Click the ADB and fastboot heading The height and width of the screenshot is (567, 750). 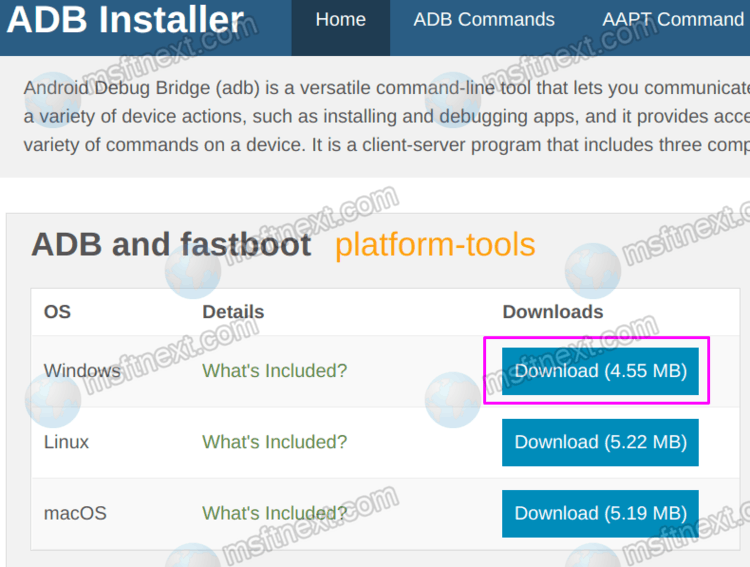(171, 245)
